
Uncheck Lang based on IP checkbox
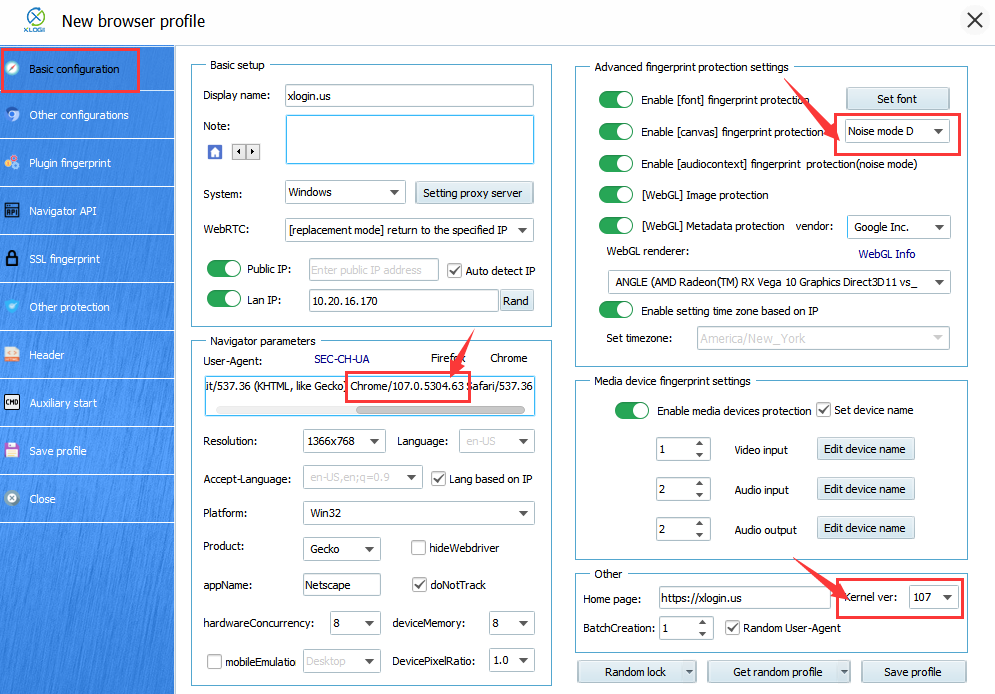coord(438,478)
